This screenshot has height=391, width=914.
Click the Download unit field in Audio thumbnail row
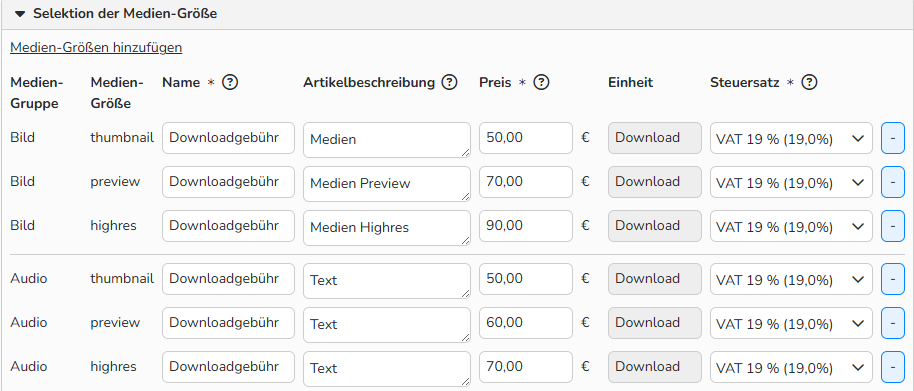(x=655, y=279)
